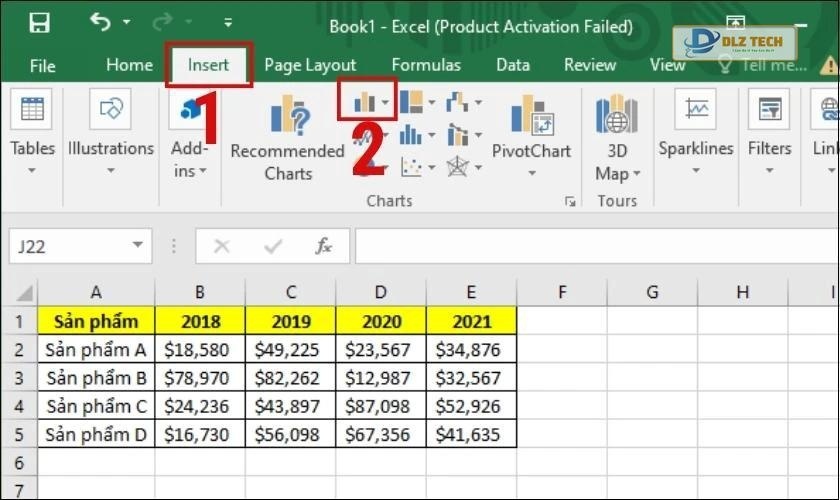
Task: Open Customize Quick Access Toolbar dropdown
Action: (x=228, y=22)
